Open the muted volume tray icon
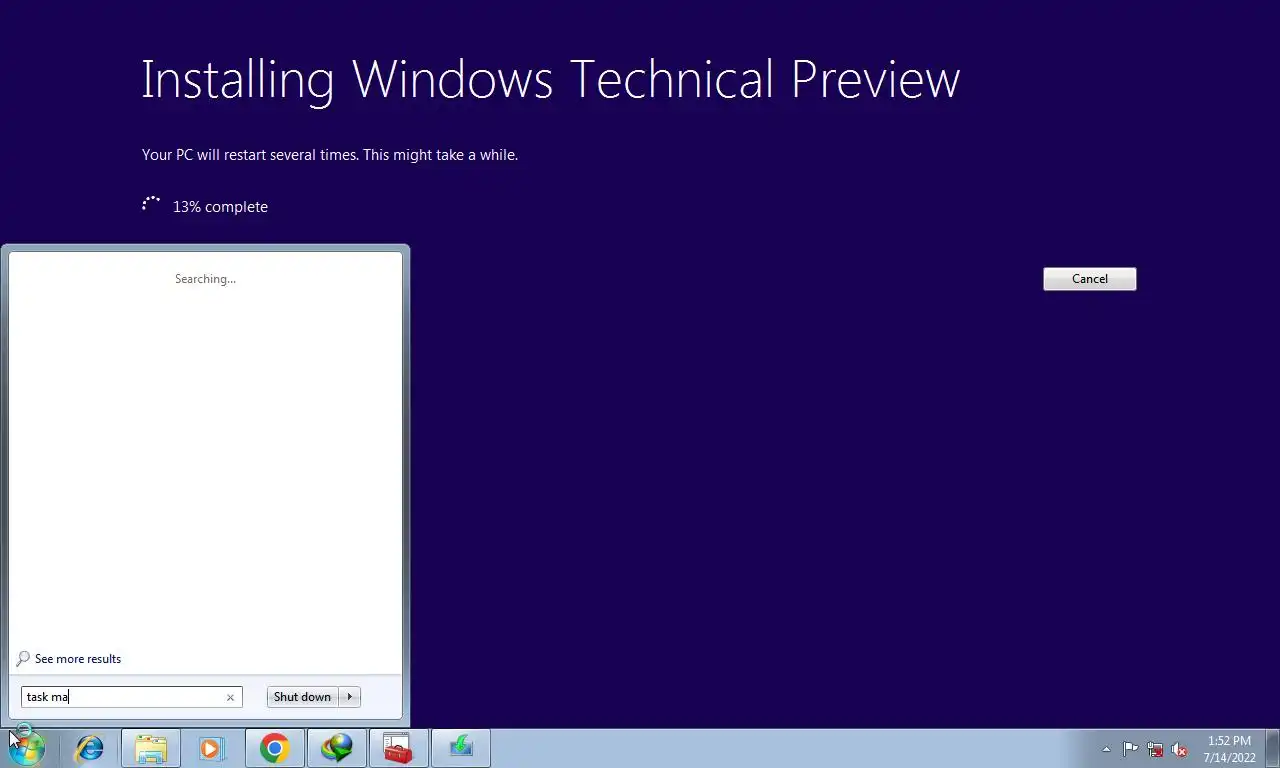Image resolution: width=1280 pixels, height=768 pixels. [x=1179, y=749]
